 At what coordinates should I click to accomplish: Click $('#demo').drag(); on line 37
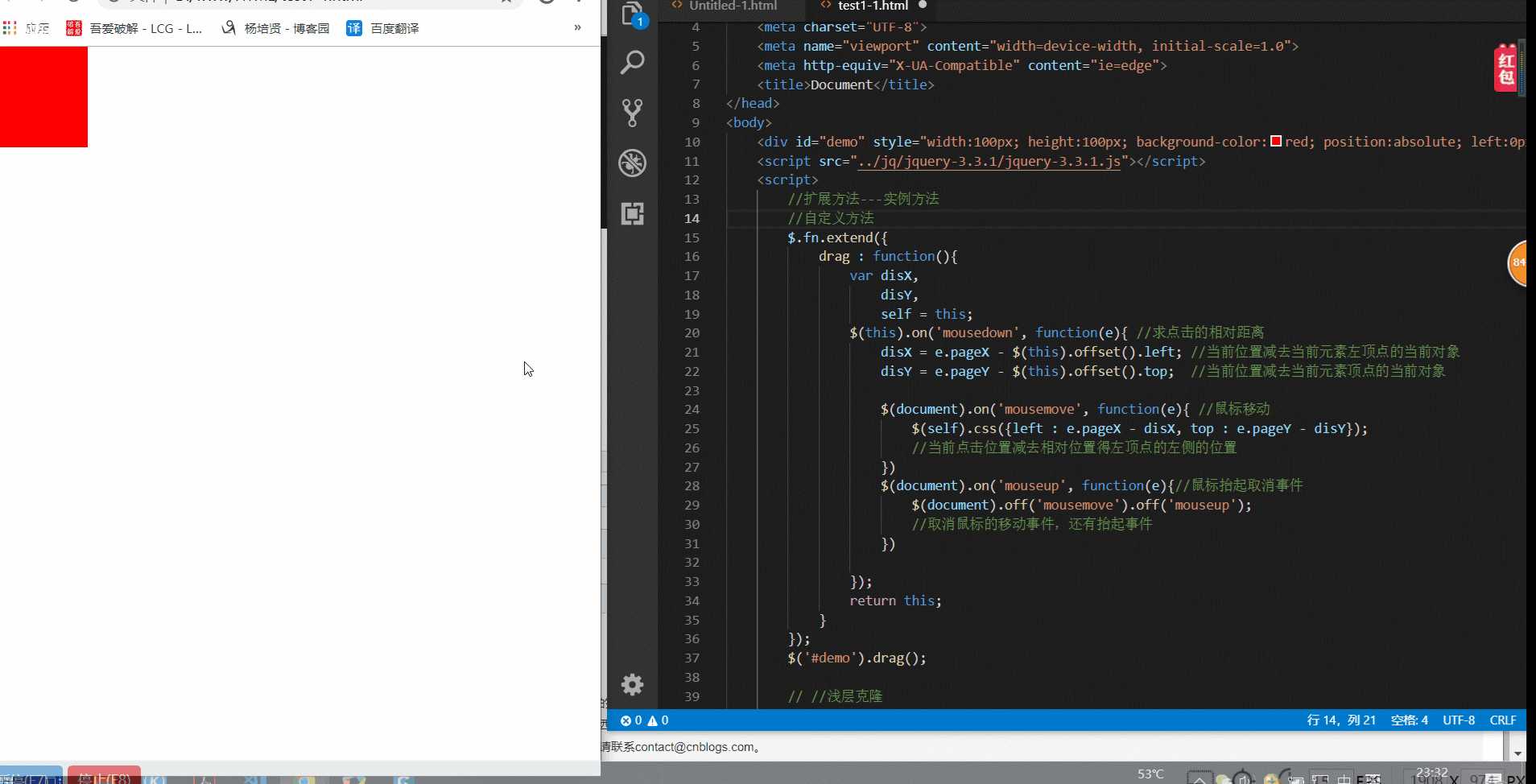tap(857, 658)
